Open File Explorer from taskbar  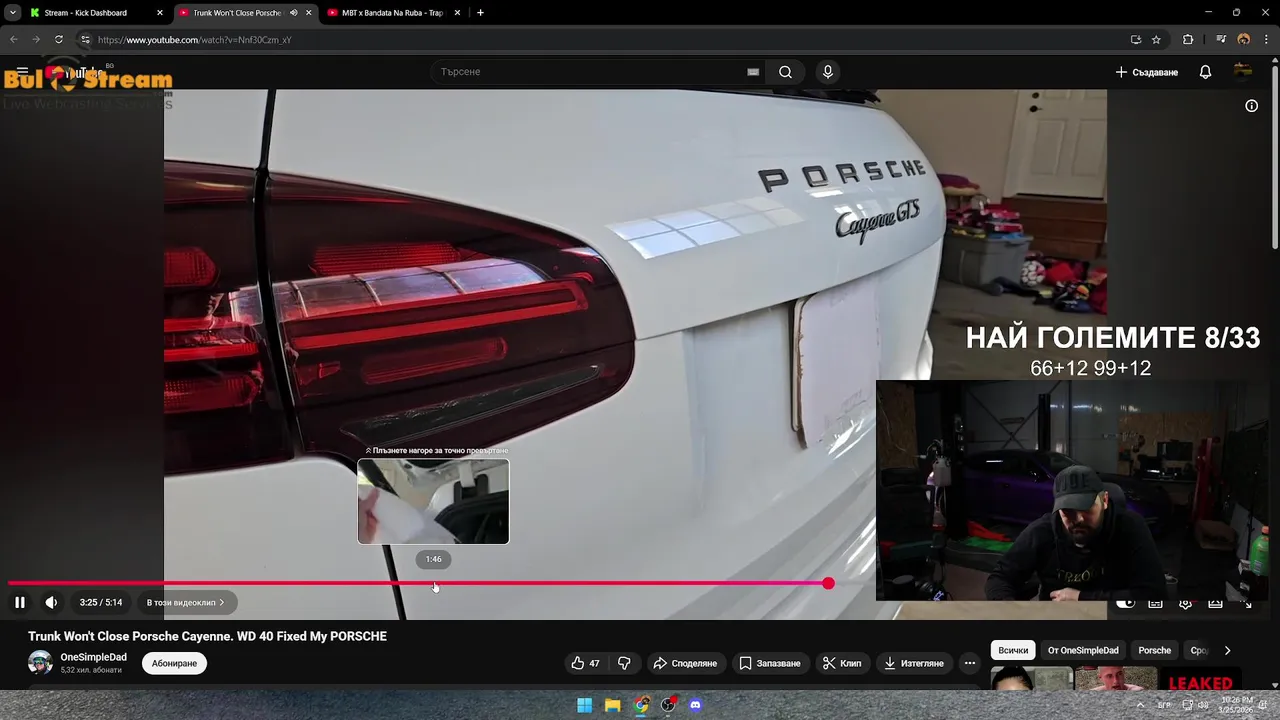pyautogui.click(x=612, y=705)
